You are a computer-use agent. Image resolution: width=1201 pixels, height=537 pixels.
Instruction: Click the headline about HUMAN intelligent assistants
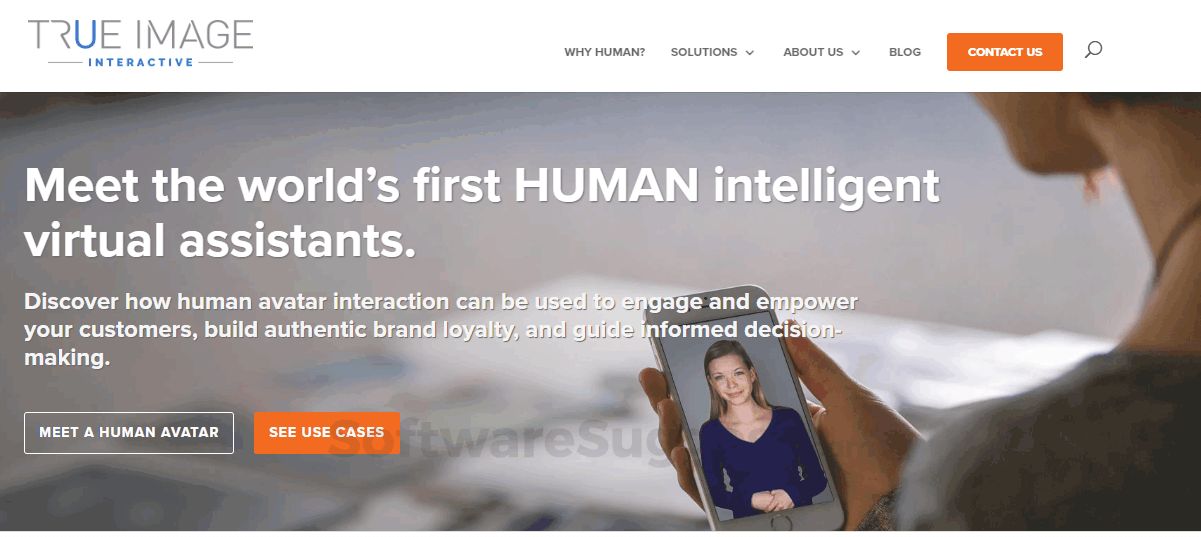(x=482, y=213)
